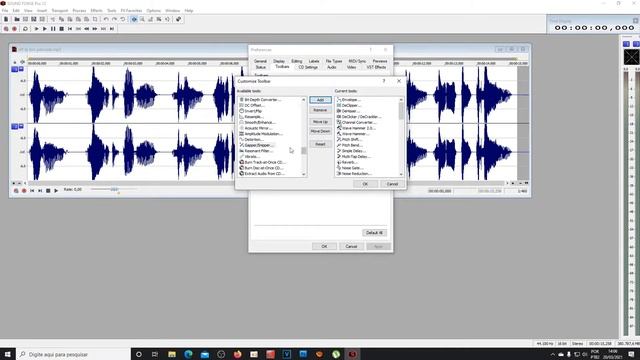Select Distortion in Available tools list
The width and height of the screenshot is (640, 360).
click(251, 140)
